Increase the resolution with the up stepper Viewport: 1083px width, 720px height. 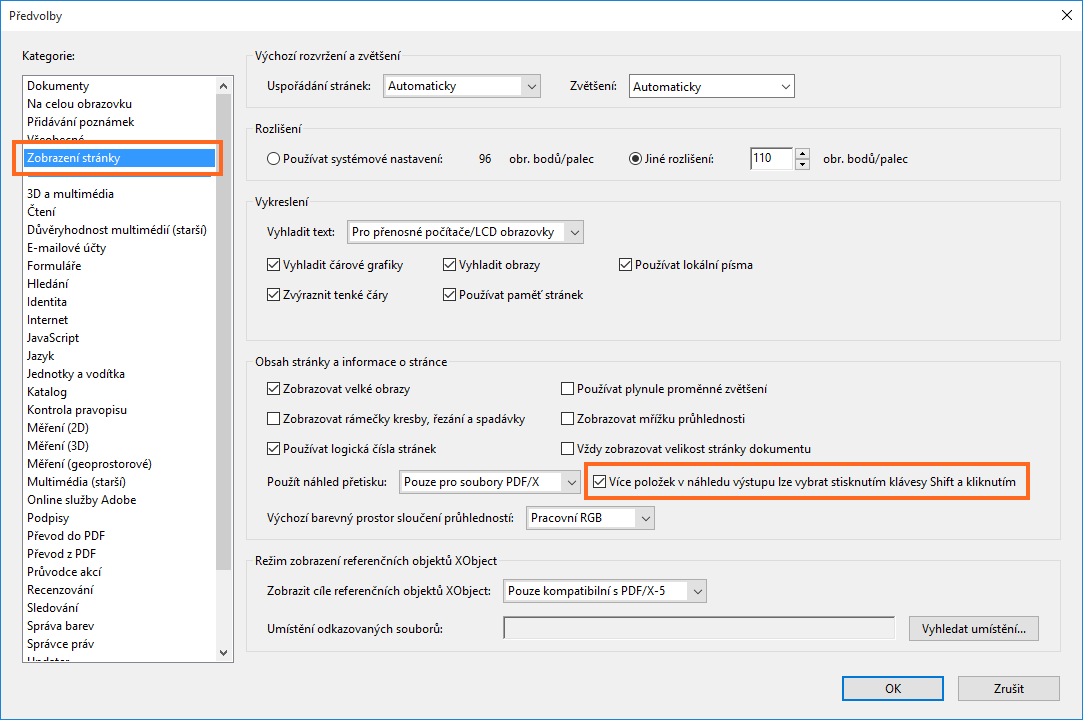click(802, 153)
